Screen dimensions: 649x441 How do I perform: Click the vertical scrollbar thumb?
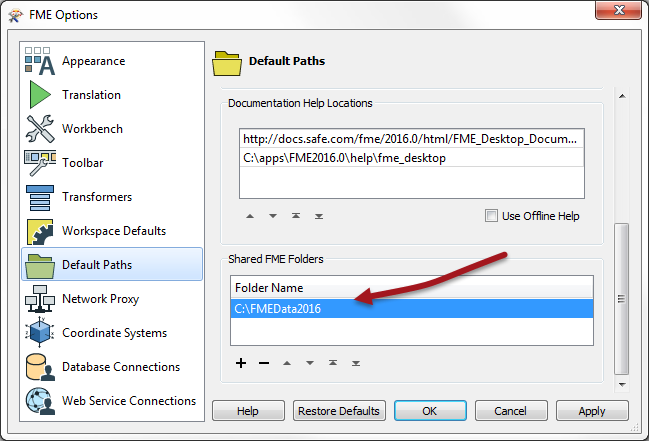point(622,299)
